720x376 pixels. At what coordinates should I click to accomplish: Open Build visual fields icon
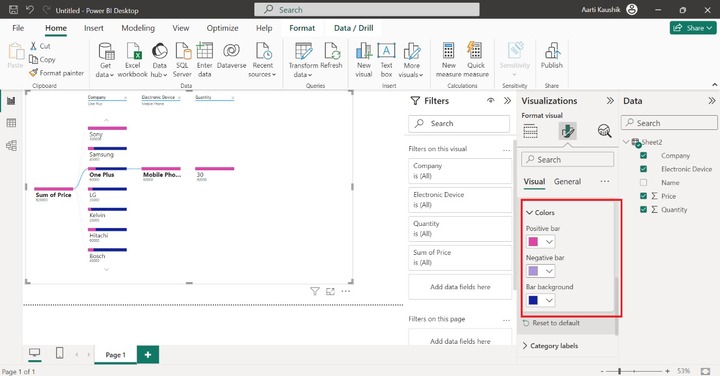tap(530, 131)
